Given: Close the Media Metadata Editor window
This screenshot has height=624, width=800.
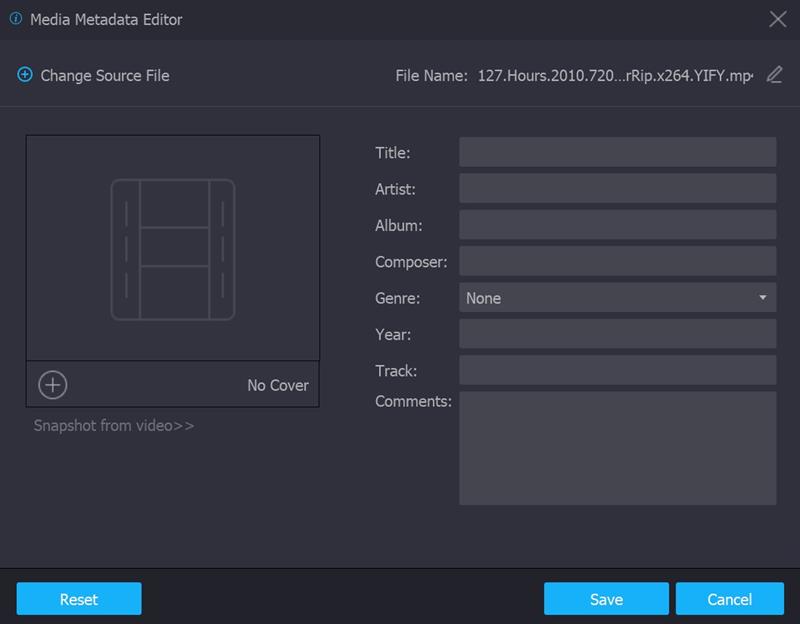Looking at the screenshot, I should [777, 19].
